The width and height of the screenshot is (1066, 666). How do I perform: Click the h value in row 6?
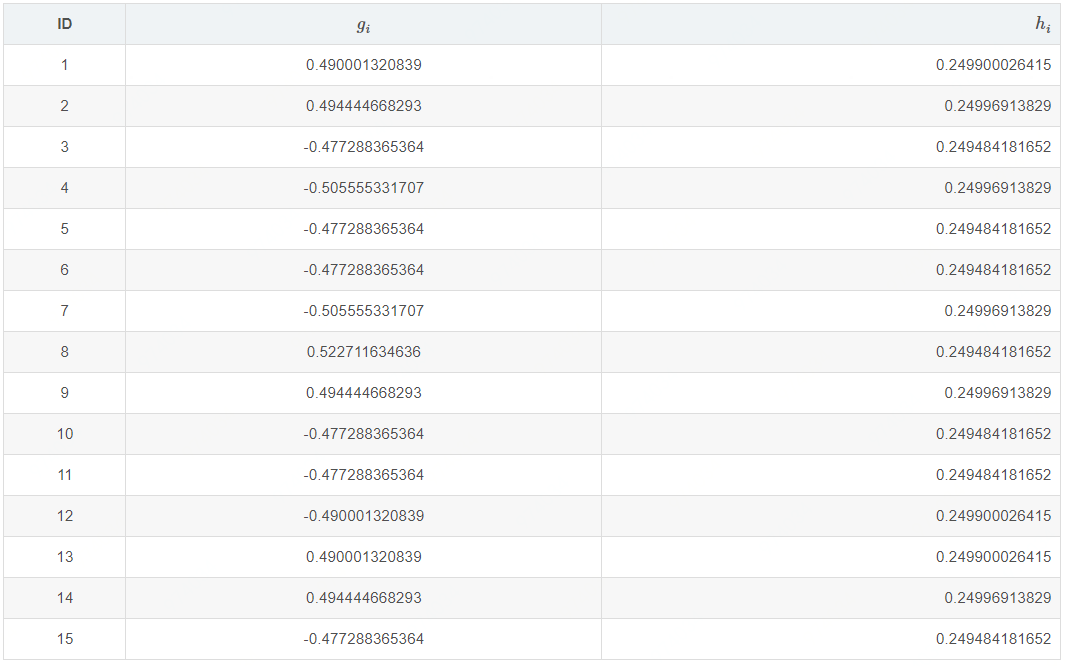[993, 270]
